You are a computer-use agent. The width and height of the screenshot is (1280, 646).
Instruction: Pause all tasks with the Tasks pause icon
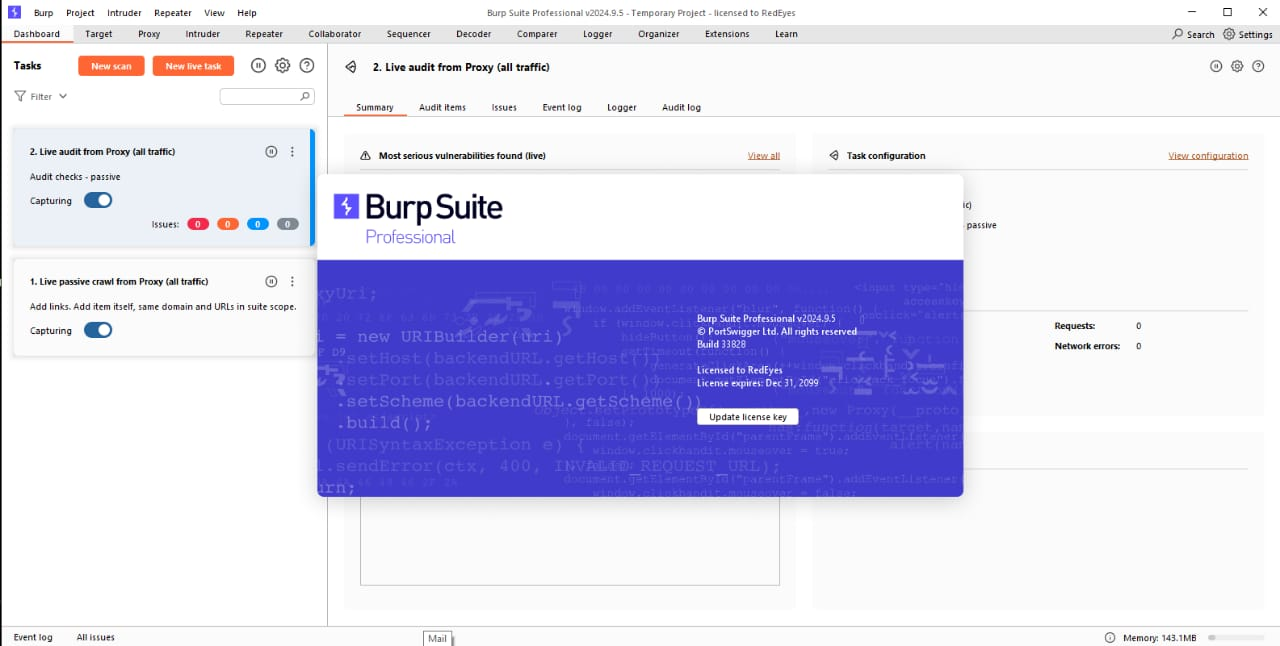(258, 66)
